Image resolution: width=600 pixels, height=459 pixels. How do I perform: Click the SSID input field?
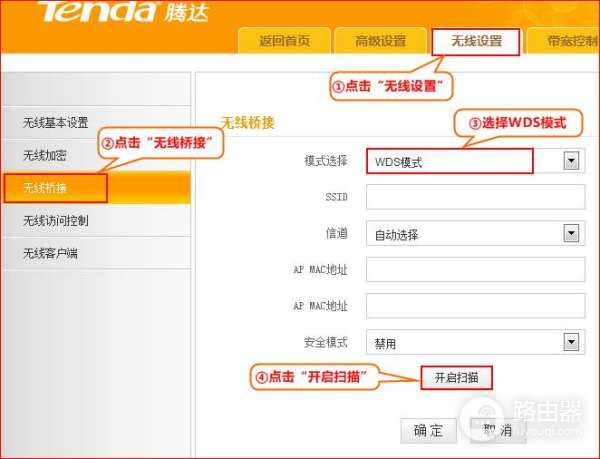pos(476,197)
